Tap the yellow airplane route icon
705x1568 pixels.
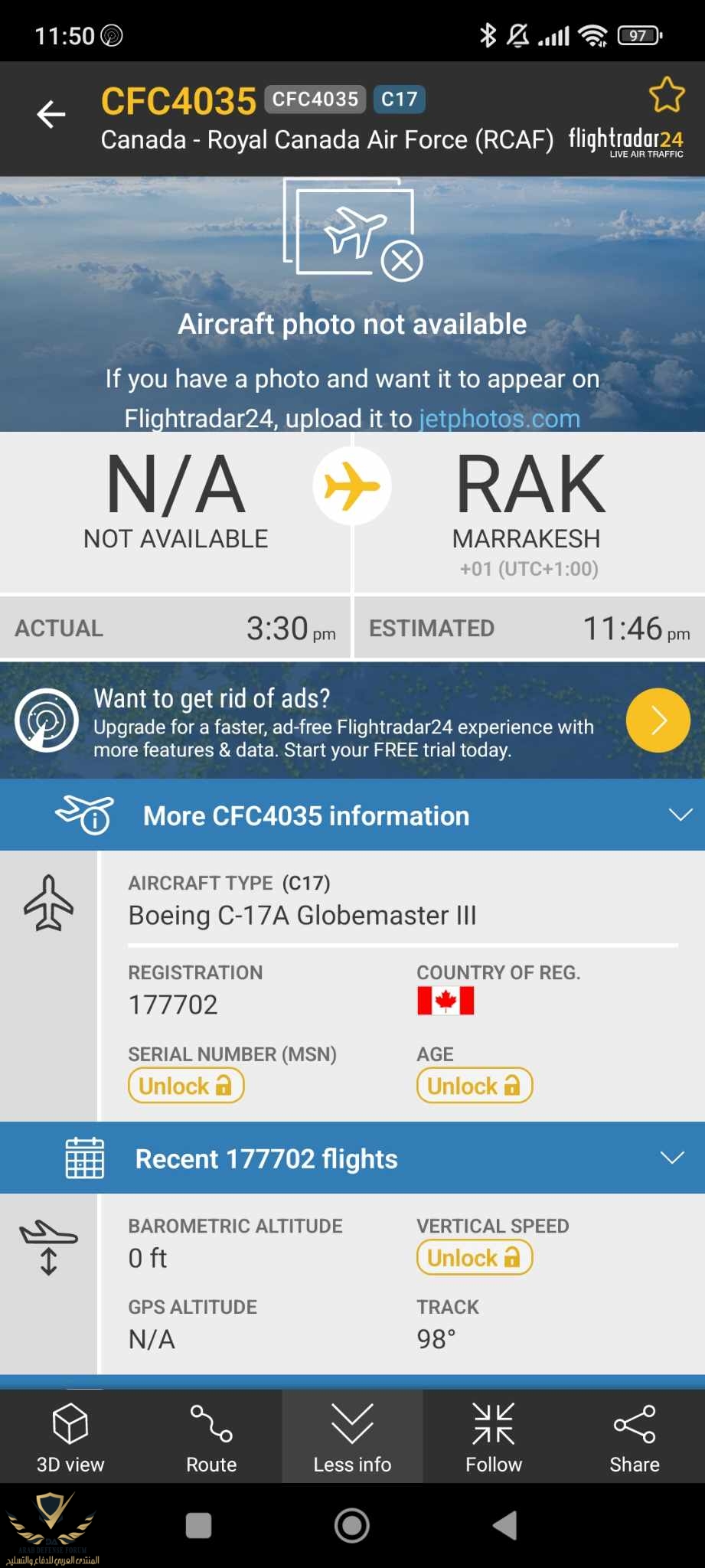pos(352,486)
